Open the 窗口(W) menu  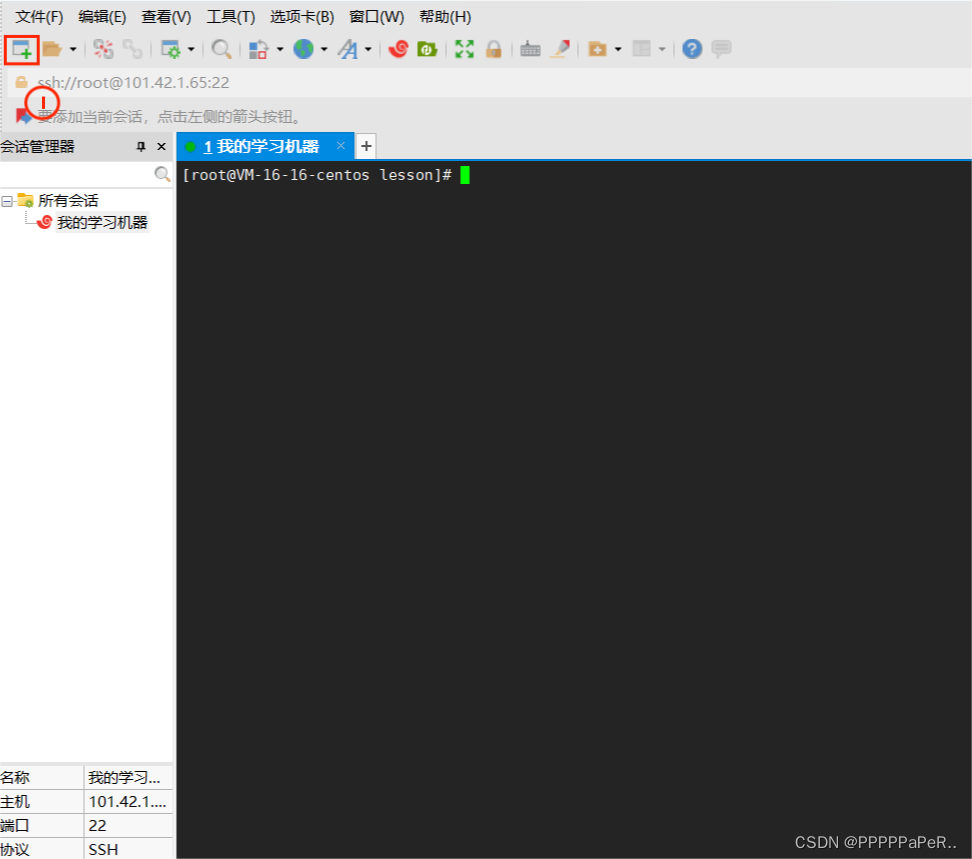click(x=376, y=17)
